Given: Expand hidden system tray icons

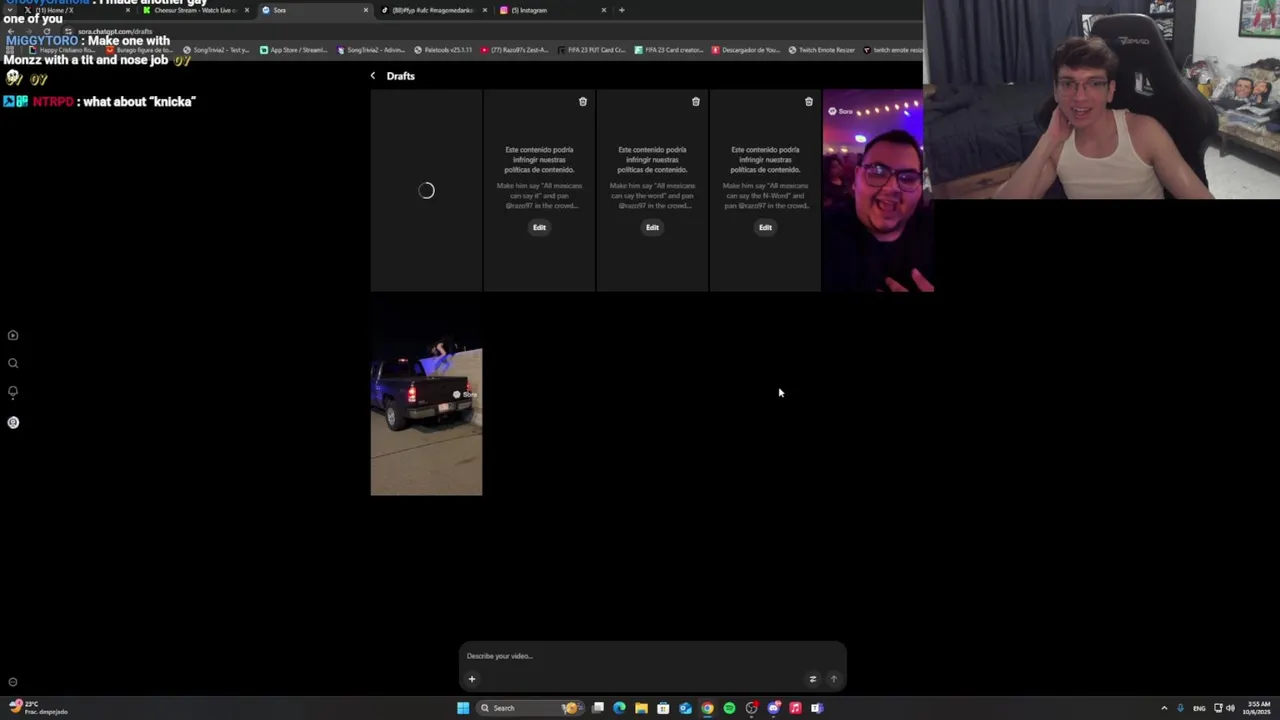Looking at the screenshot, I should pyautogui.click(x=1164, y=708).
